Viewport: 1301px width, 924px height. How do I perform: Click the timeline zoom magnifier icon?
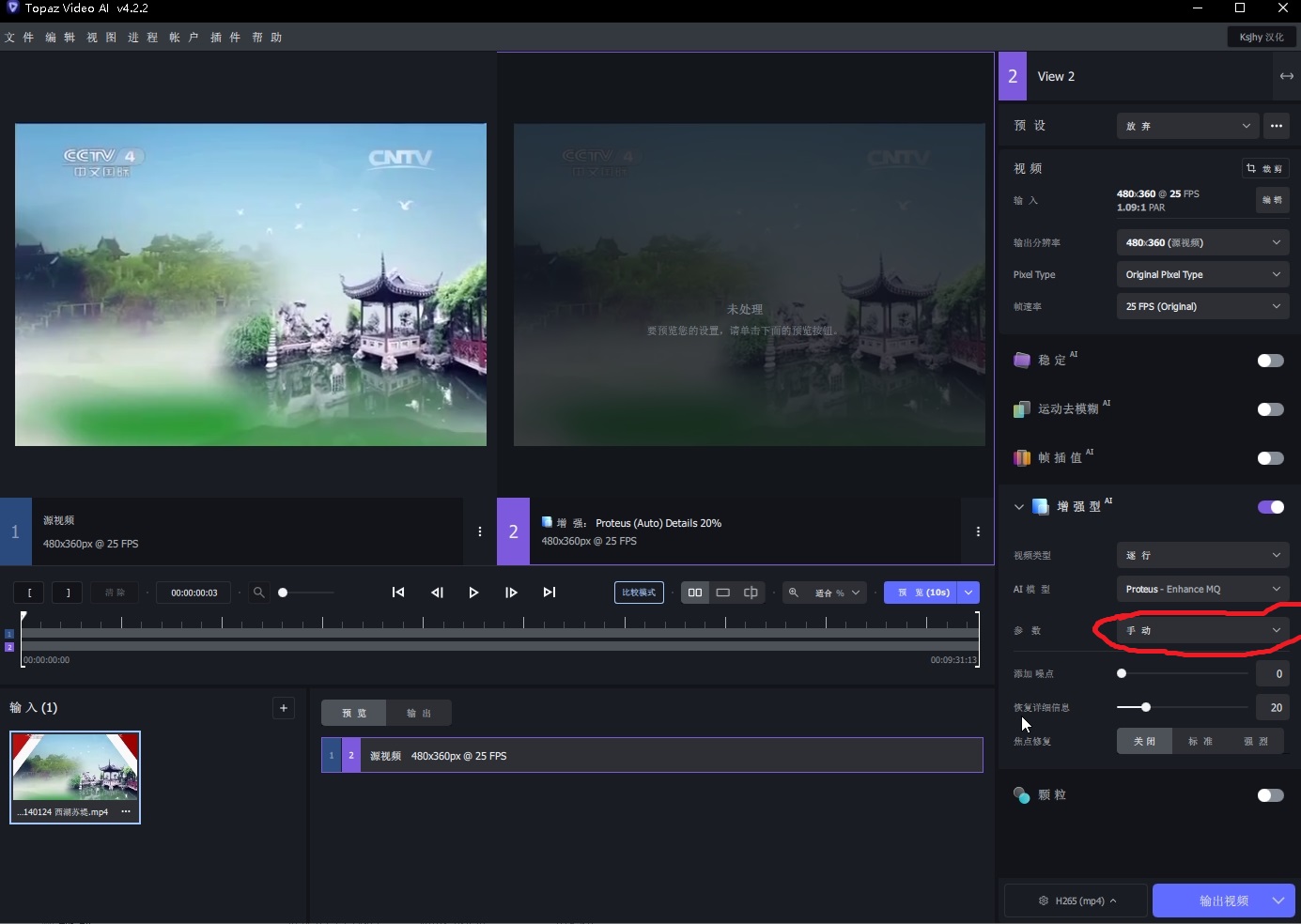point(258,593)
